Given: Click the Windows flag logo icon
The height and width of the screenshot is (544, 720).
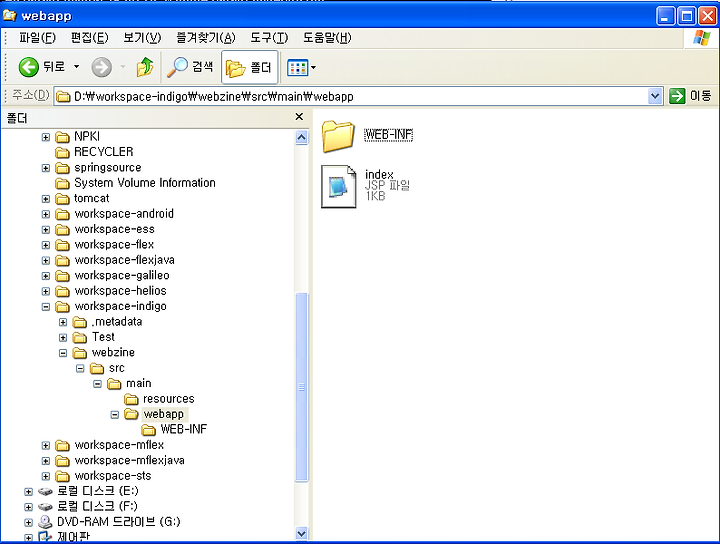Looking at the screenshot, I should (702, 38).
